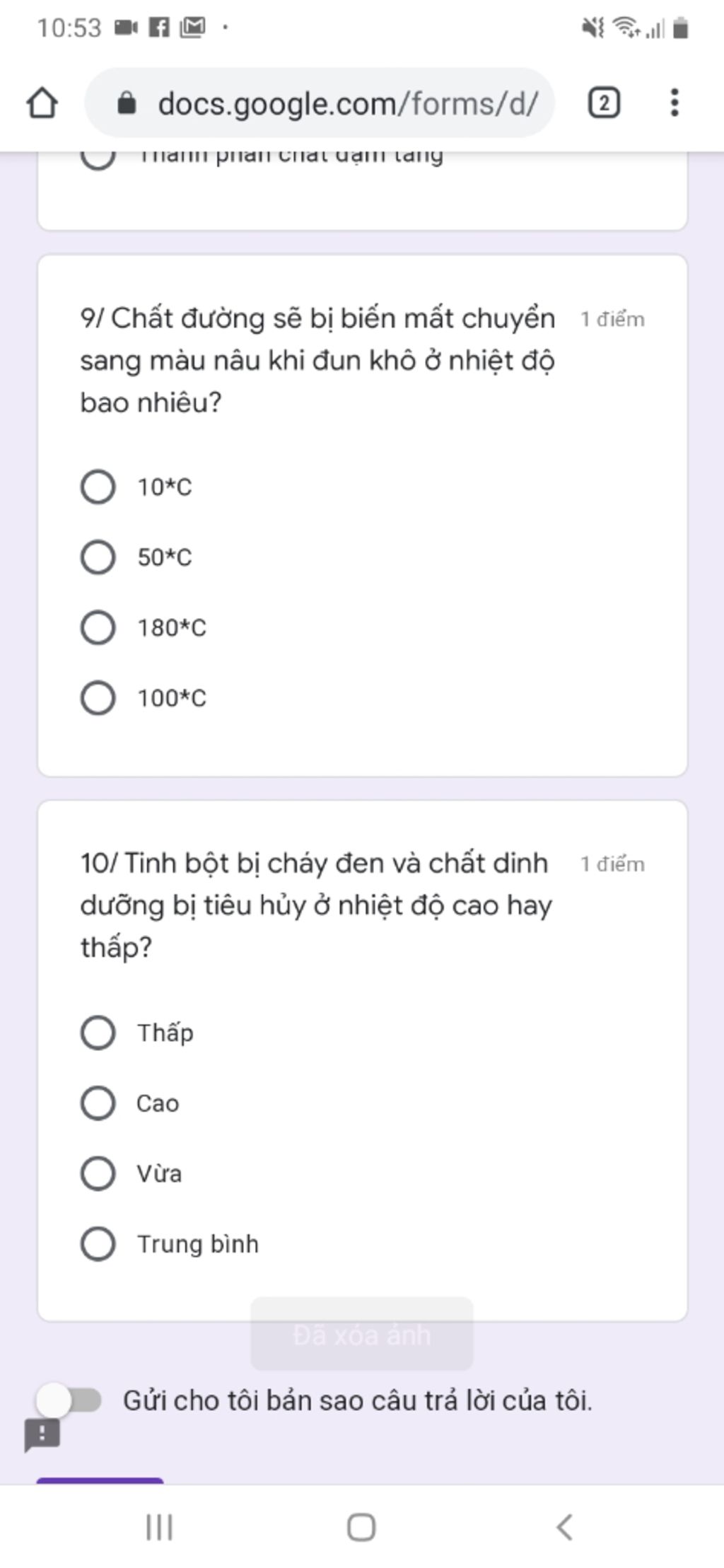Choose the Cao radio option
The width and height of the screenshot is (724, 1568).
point(98,1103)
